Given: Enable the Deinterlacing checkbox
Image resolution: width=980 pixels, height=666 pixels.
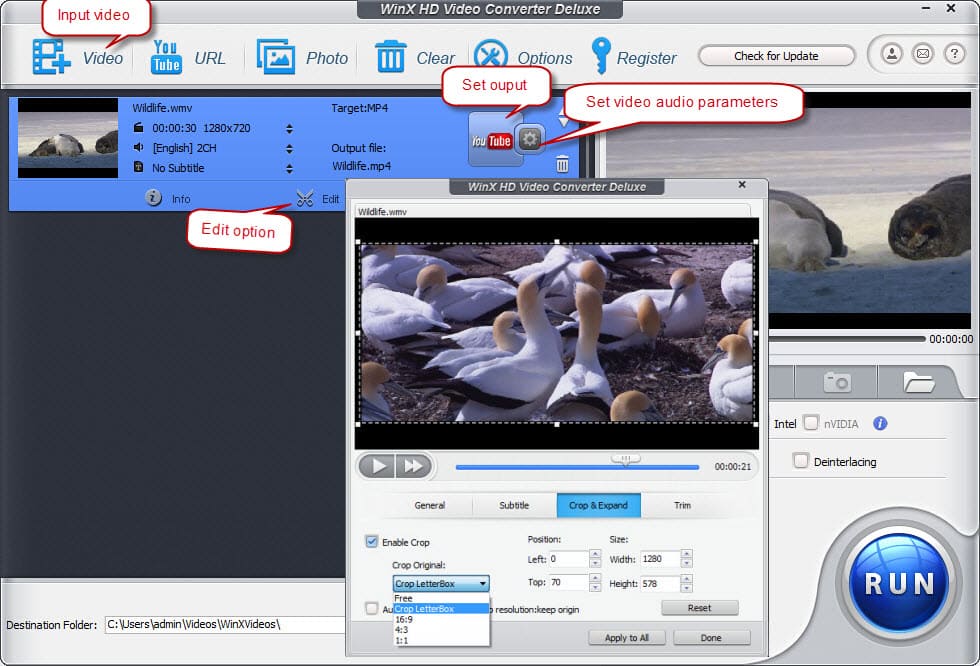Looking at the screenshot, I should (801, 461).
